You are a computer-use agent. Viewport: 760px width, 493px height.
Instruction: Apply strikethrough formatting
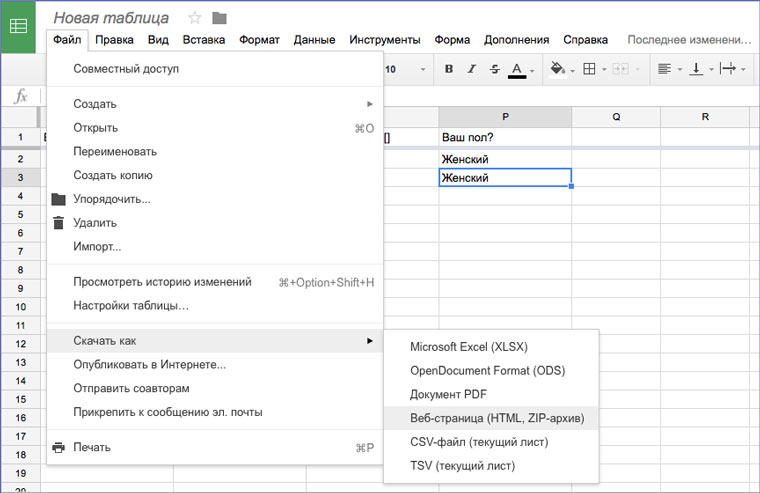[494, 69]
